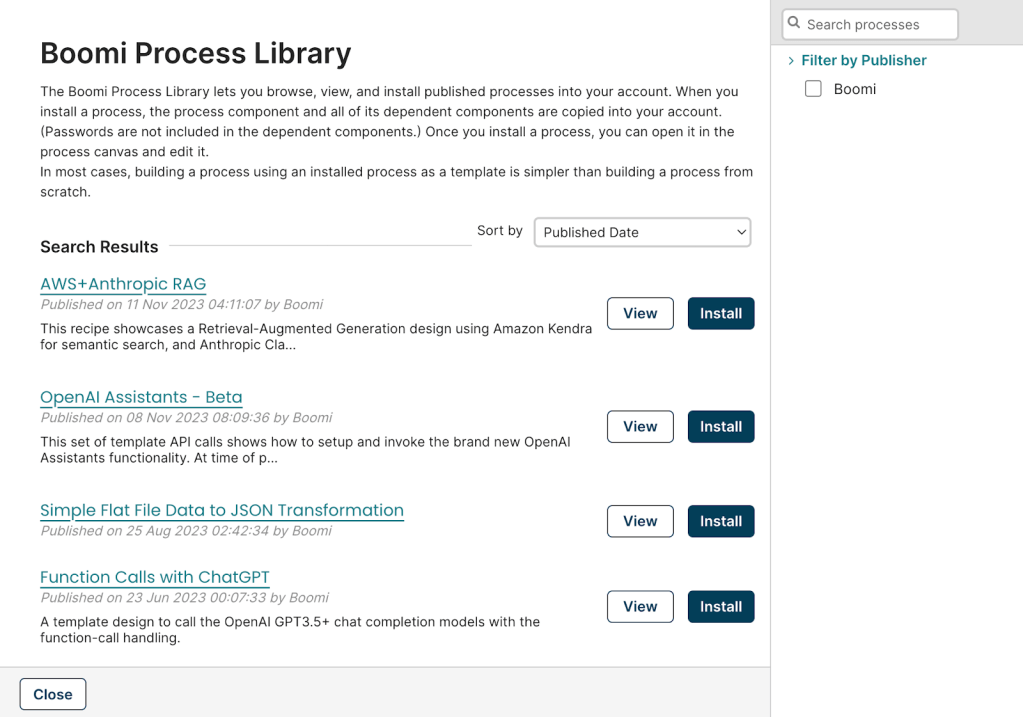Open the AWS+Anthropic RAG process link

click(x=122, y=284)
